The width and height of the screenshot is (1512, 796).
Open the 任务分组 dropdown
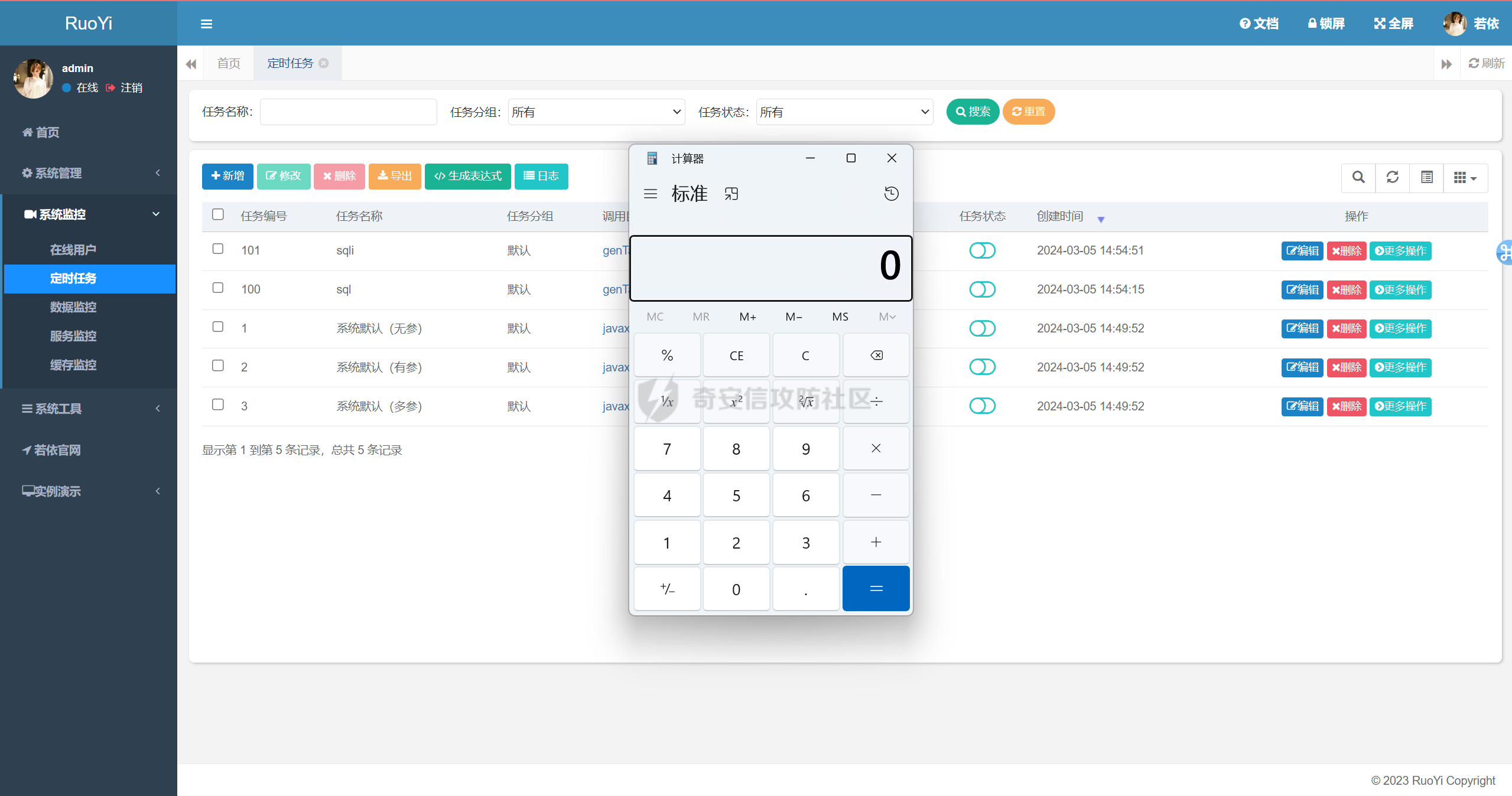596,112
